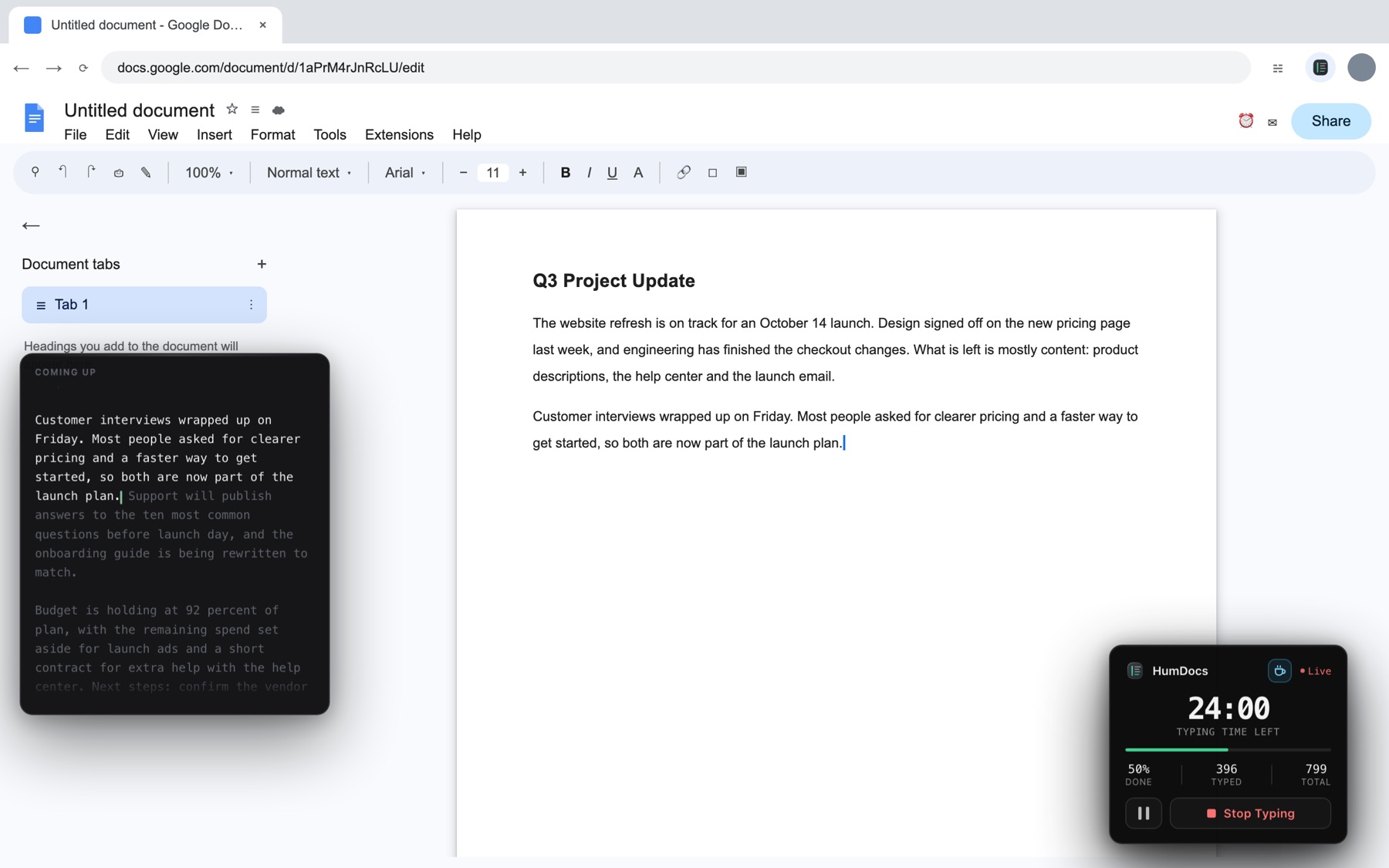Open the HumDocs extension icon in browser toolbar
Viewport: 1389px width, 868px height.
[1320, 67]
